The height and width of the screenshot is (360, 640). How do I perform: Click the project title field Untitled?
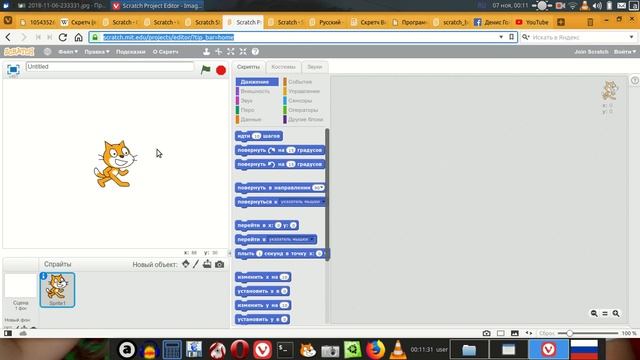coord(110,67)
